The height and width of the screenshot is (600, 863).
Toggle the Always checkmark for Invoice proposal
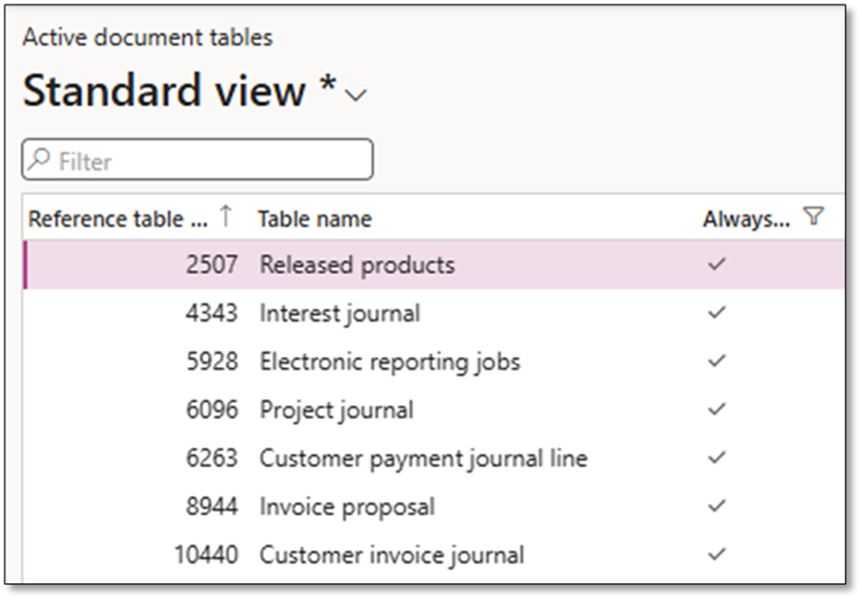coord(716,506)
